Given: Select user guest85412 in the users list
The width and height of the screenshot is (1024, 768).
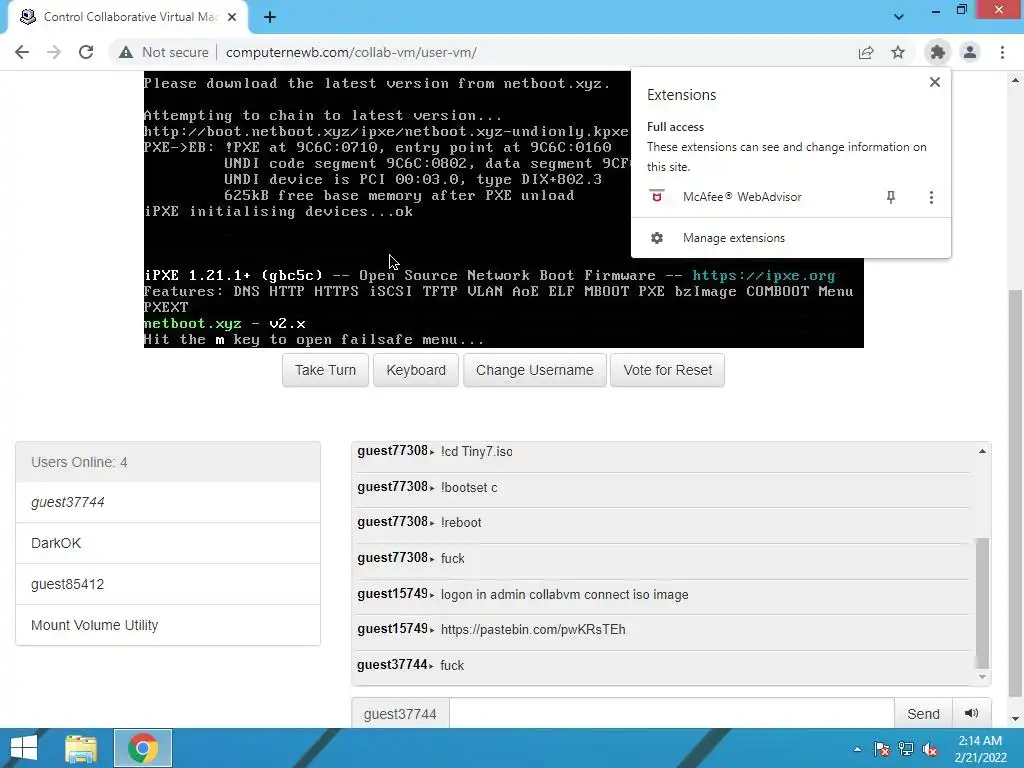Looking at the screenshot, I should [x=168, y=584].
